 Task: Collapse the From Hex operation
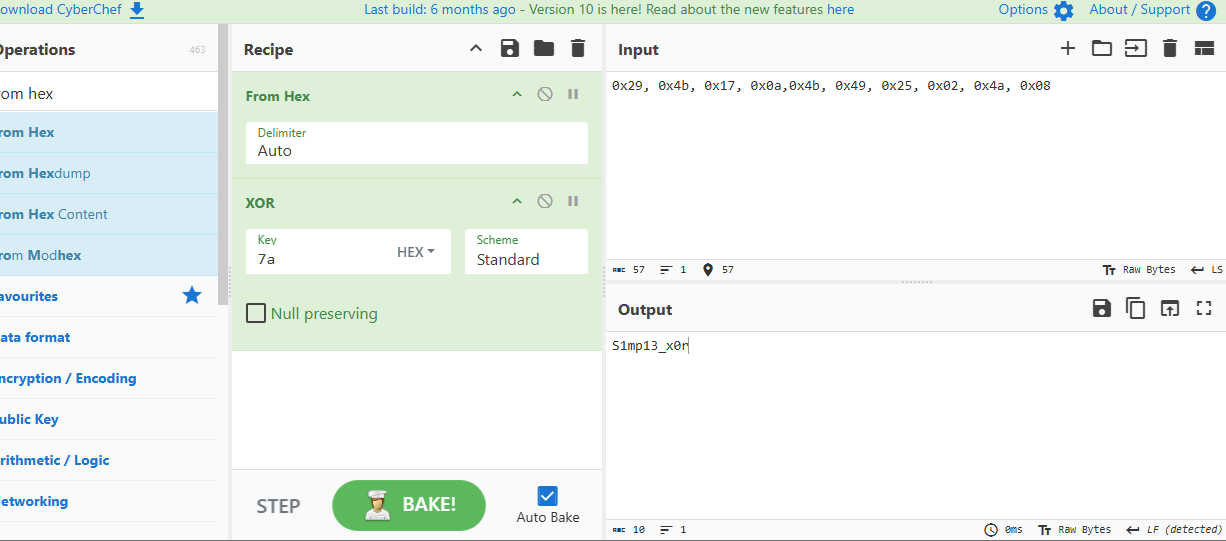coord(517,95)
